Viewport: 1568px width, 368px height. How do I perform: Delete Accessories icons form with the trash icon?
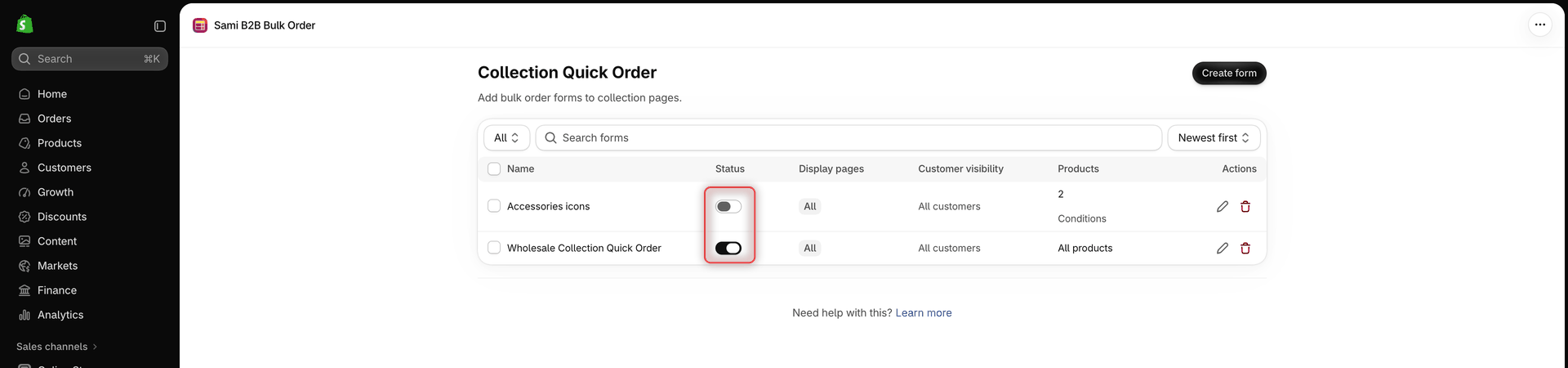[x=1245, y=206]
